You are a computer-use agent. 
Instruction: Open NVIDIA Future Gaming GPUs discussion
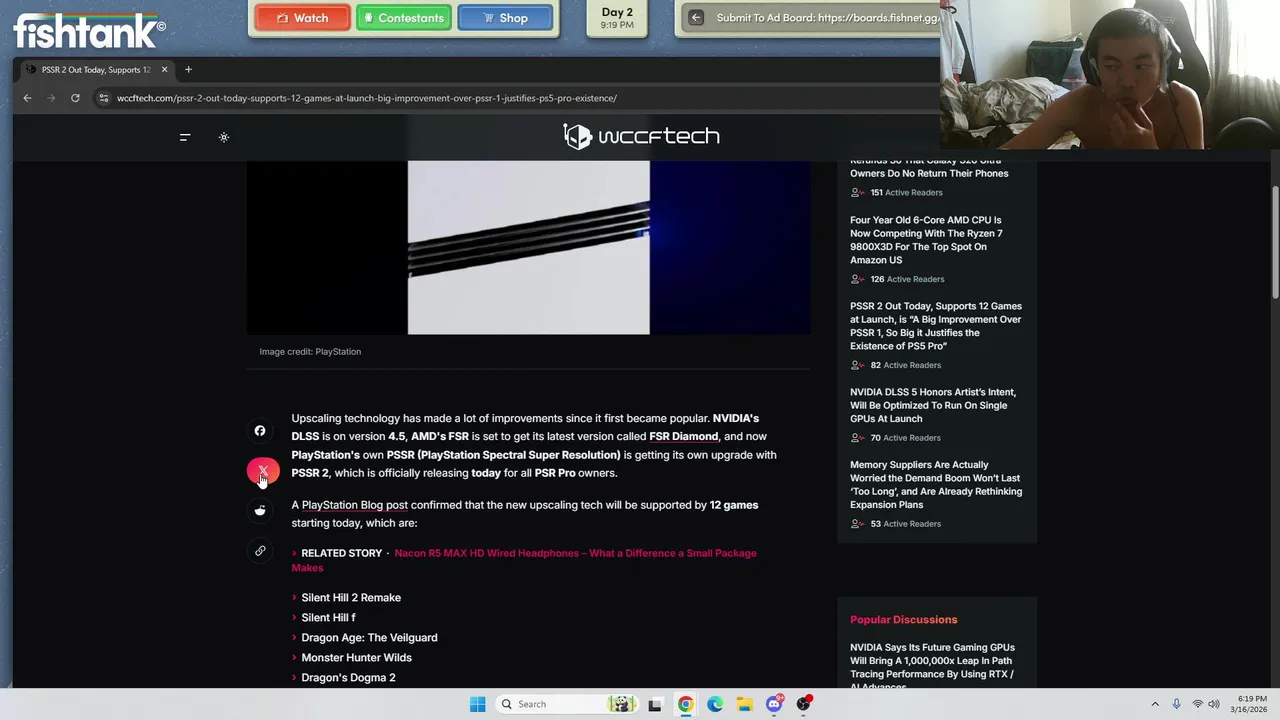click(932, 665)
